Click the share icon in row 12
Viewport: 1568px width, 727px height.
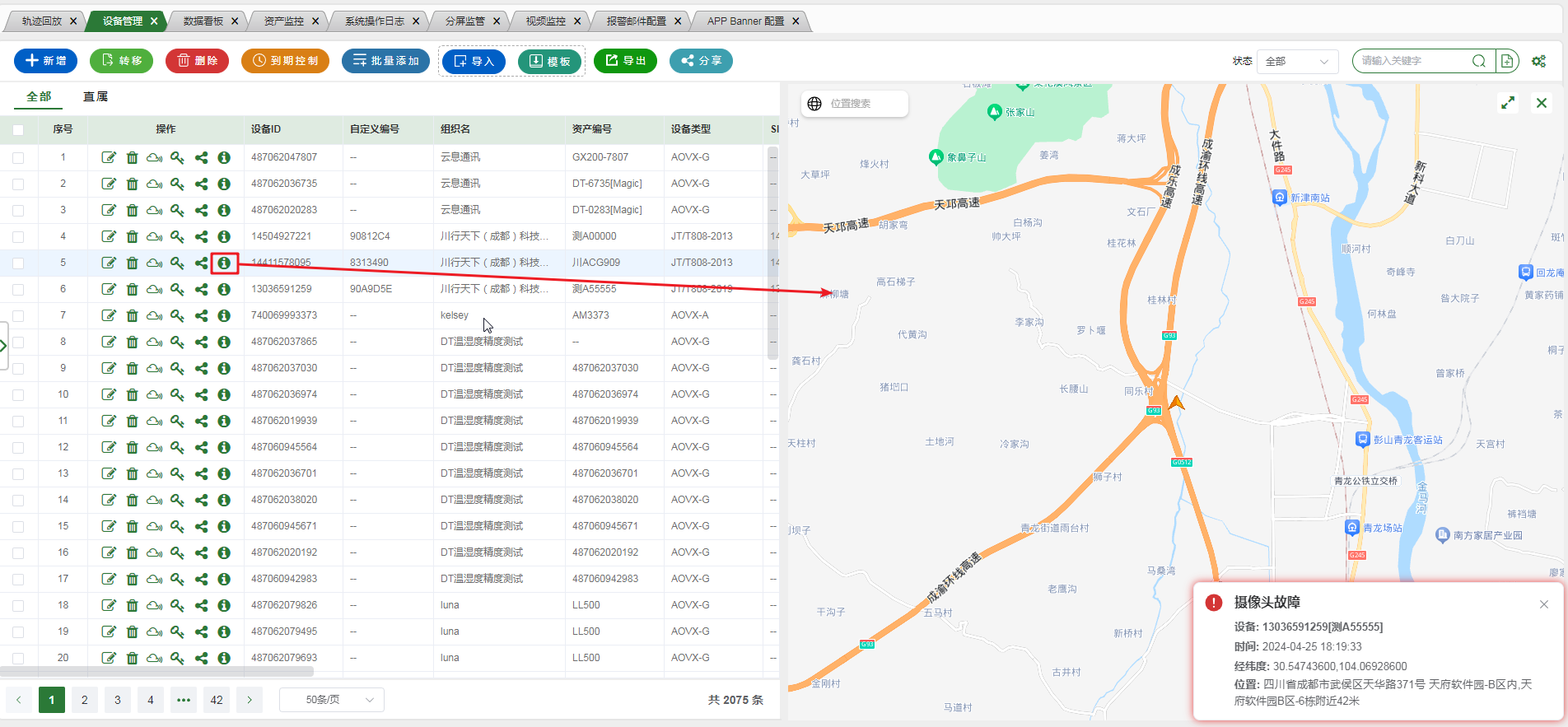[x=201, y=447]
